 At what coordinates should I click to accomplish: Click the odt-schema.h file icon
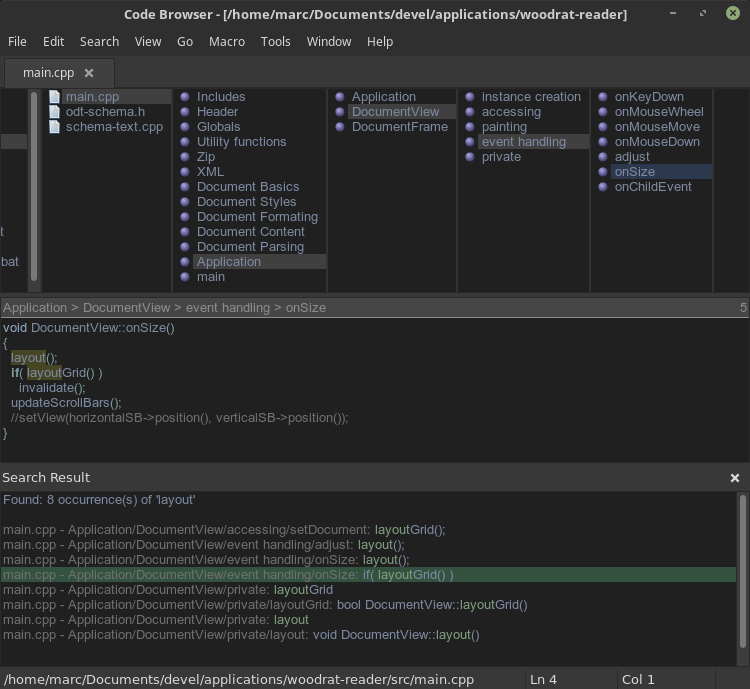click(54, 111)
